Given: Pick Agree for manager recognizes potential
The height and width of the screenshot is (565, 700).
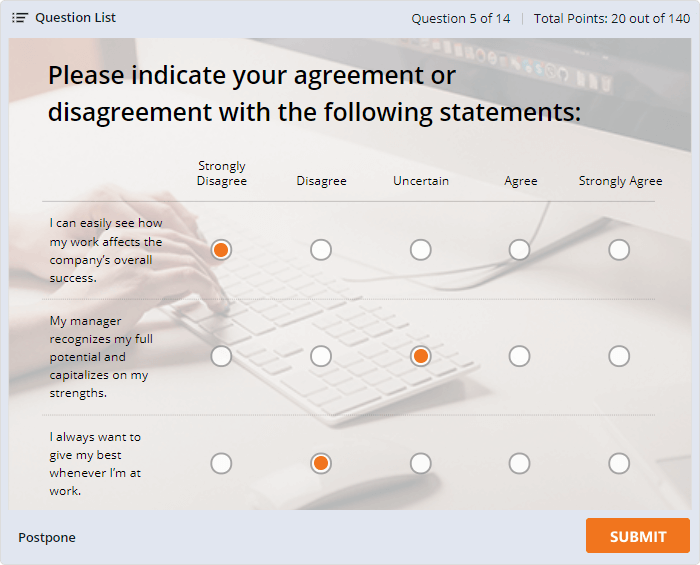Looking at the screenshot, I should 519,356.
